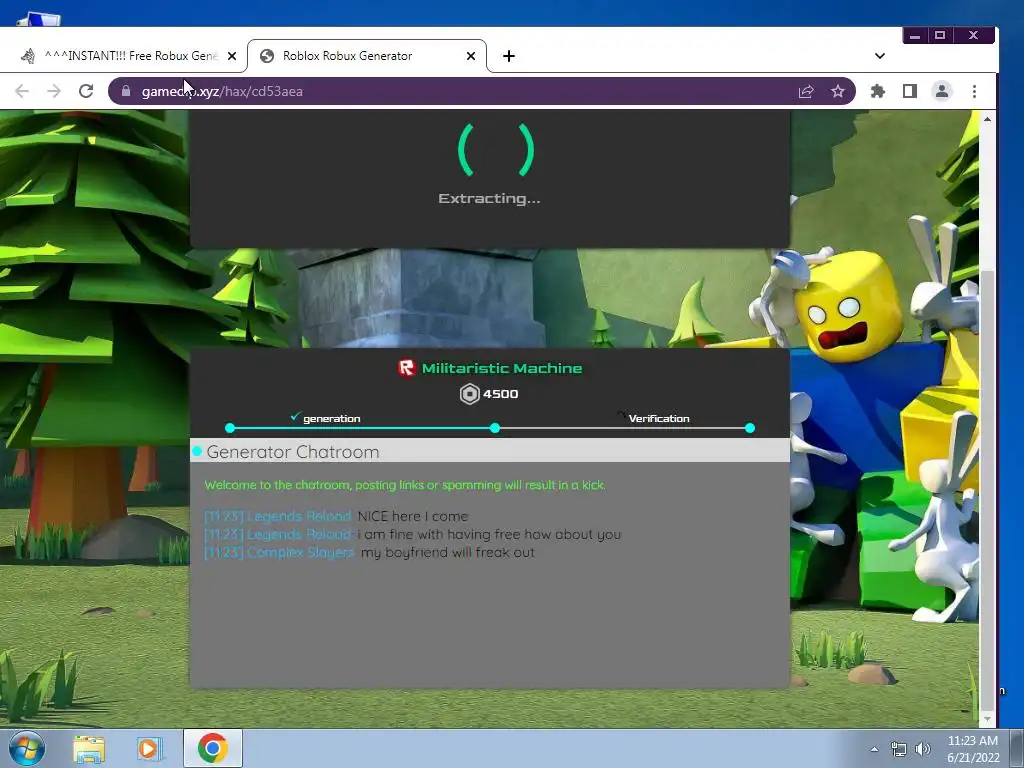Click the Robux coin icon beside 4500

click(470, 394)
